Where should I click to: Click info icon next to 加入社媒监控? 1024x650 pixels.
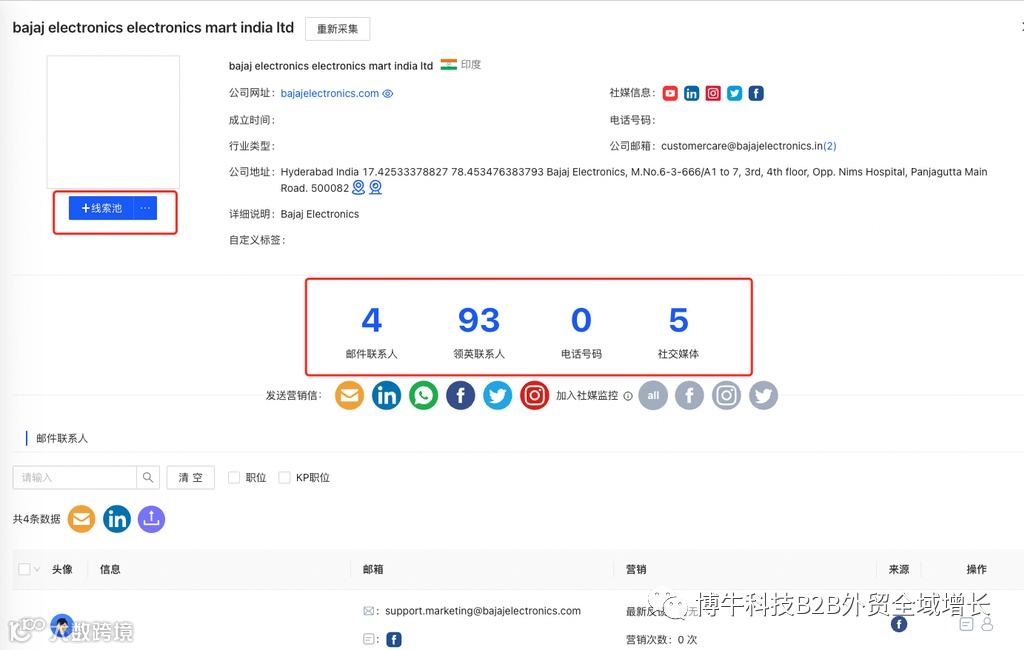[628, 396]
